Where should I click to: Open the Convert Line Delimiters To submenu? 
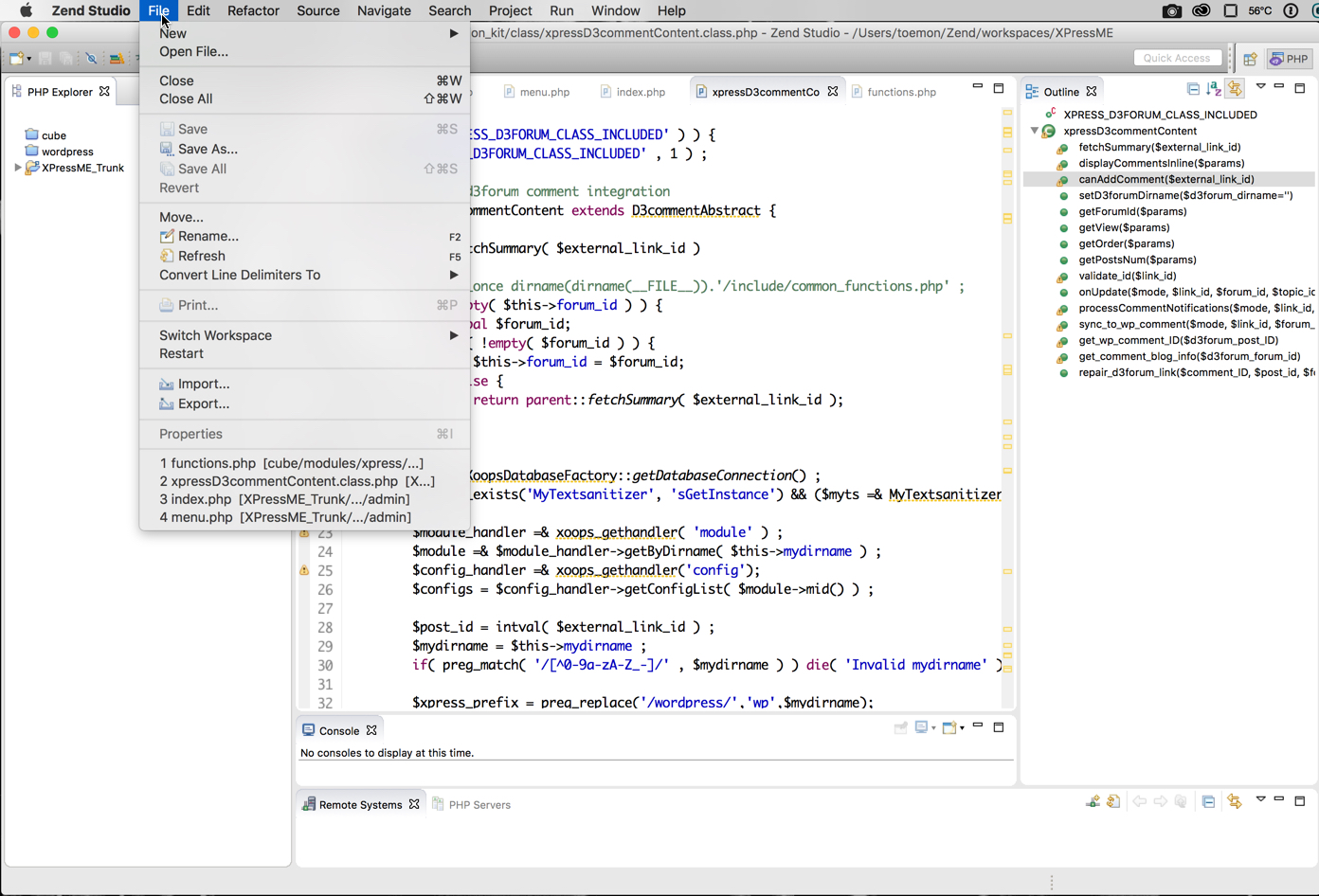pyautogui.click(x=304, y=275)
